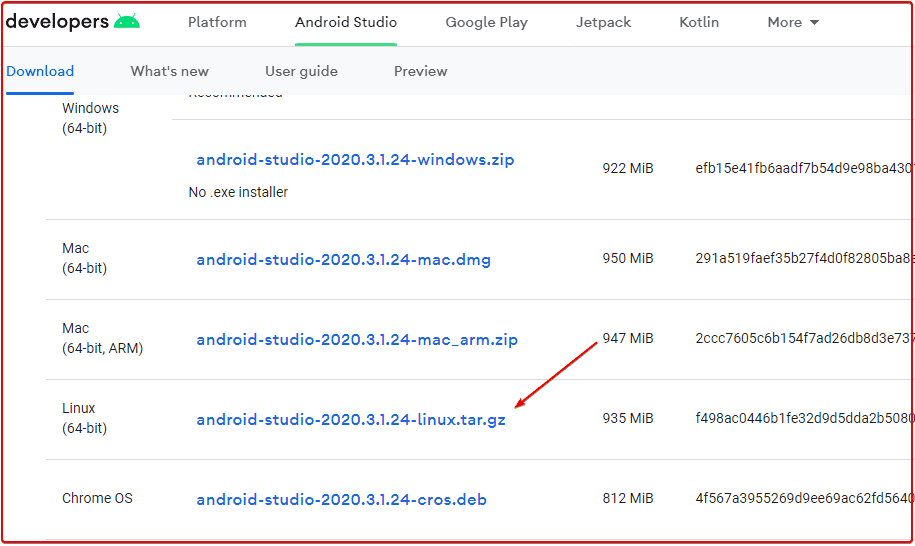The height and width of the screenshot is (546, 915).
Task: Click the 'No .exe installer' note
Action: [x=238, y=192]
